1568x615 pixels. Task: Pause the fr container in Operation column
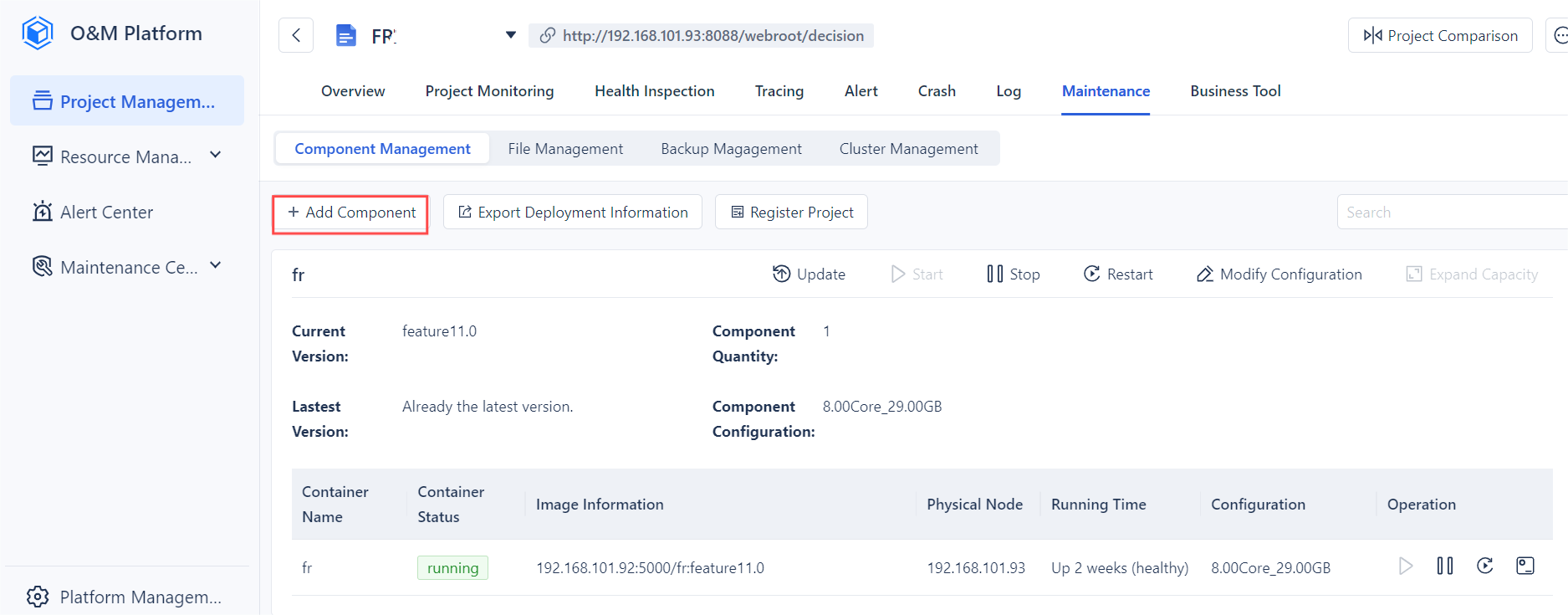point(1444,566)
